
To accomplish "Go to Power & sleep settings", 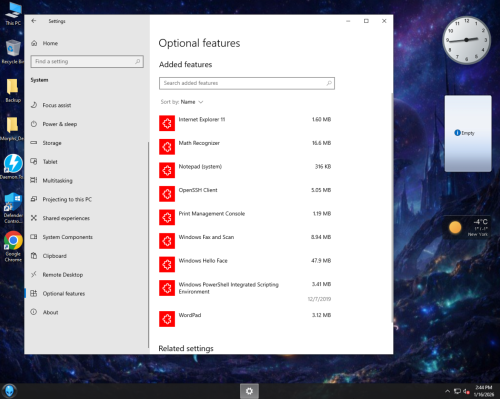I will [86, 124].
